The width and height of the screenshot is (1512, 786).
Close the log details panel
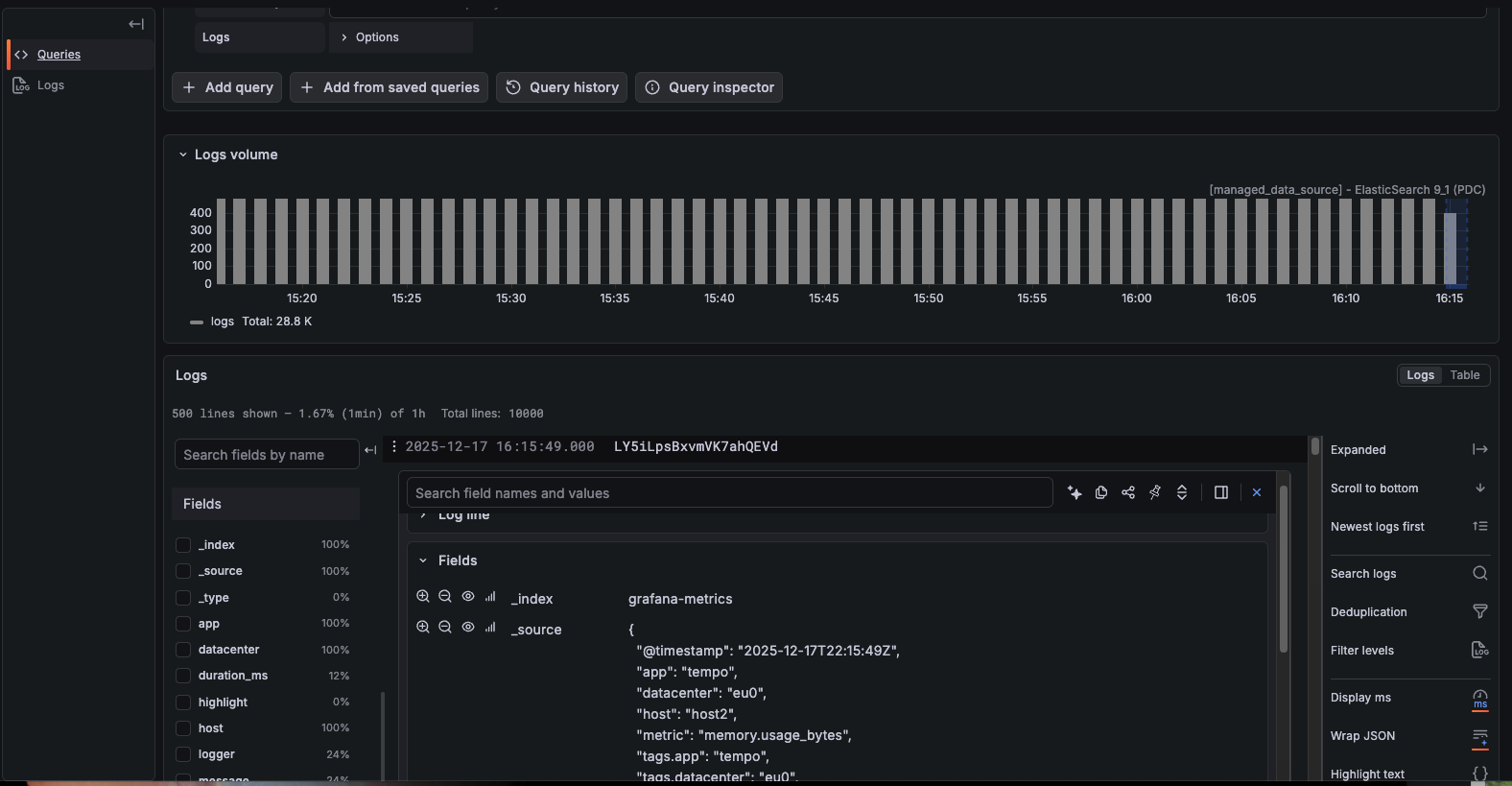(x=1257, y=492)
